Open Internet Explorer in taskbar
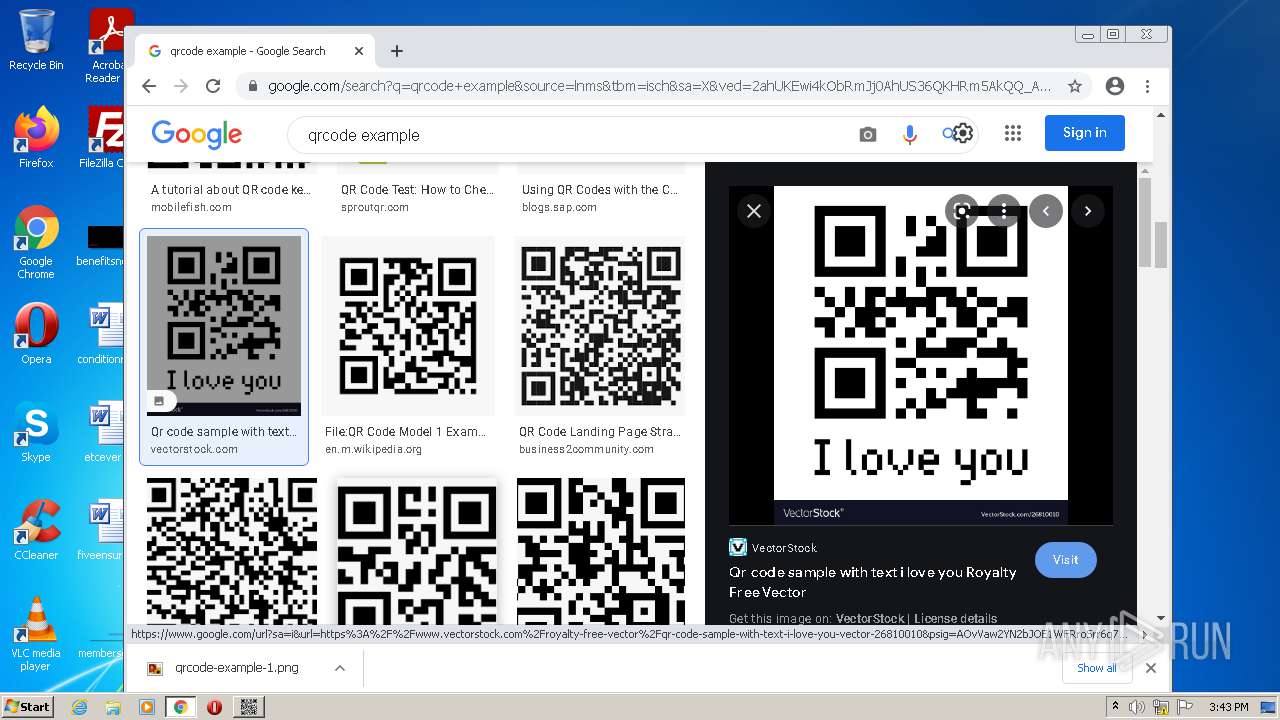1280x720 pixels. [x=79, y=706]
